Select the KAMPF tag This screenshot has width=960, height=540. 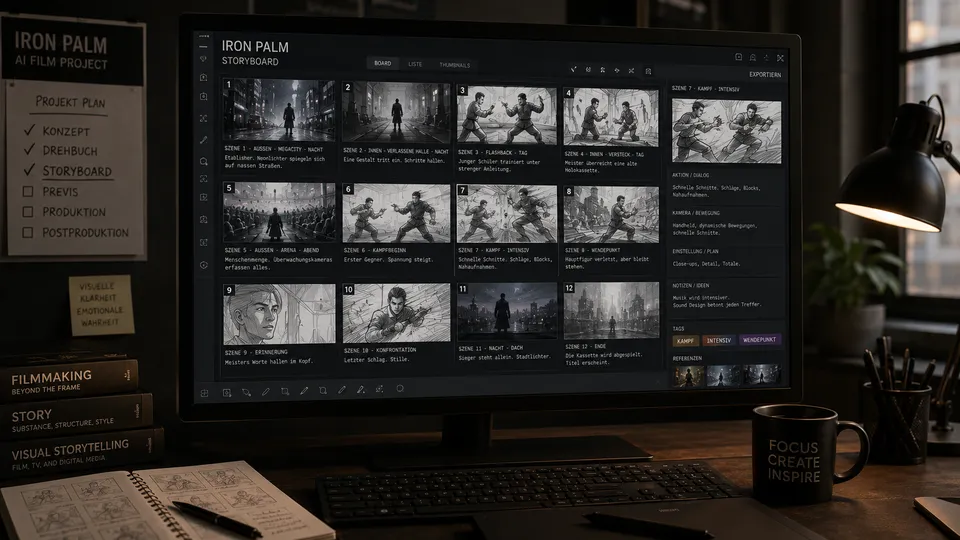tap(685, 340)
